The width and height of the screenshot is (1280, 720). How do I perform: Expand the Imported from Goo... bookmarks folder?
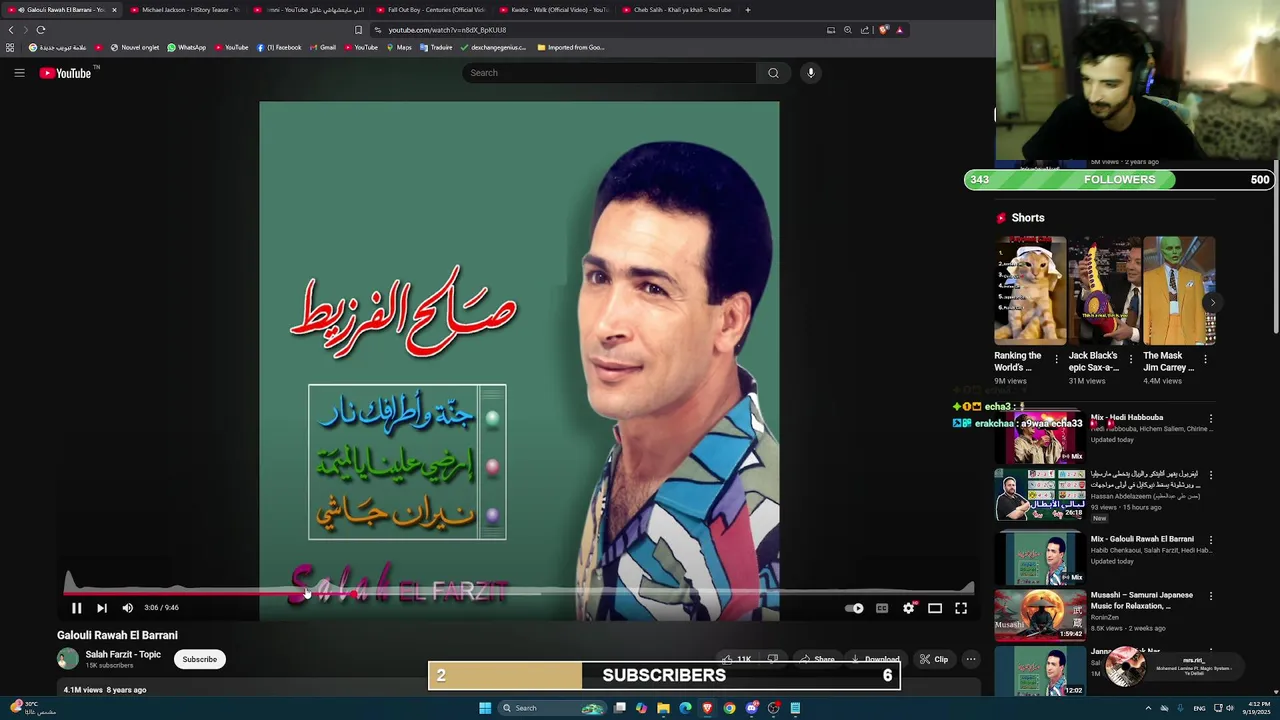(x=571, y=47)
